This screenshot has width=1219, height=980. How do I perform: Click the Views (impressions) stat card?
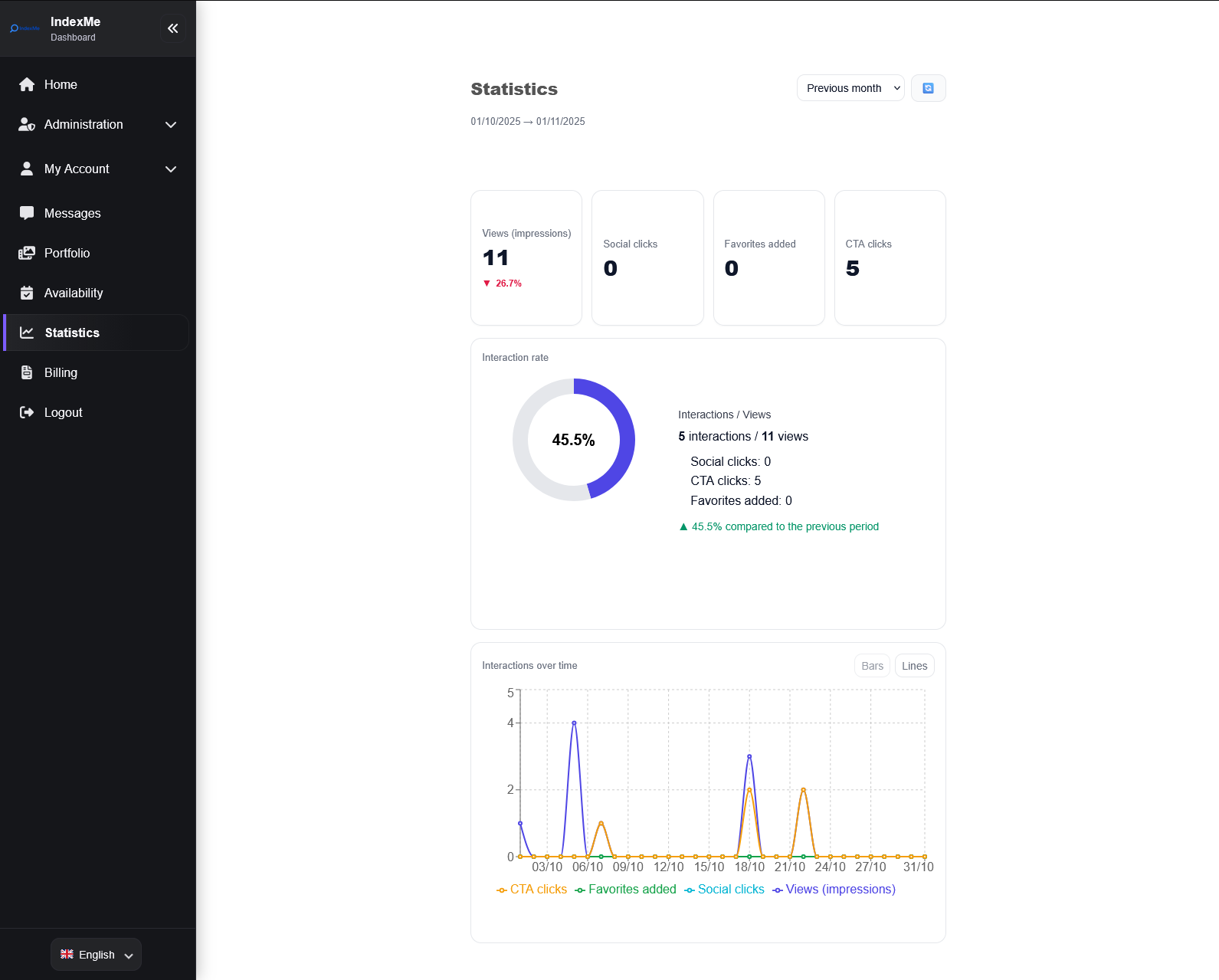[x=526, y=257]
